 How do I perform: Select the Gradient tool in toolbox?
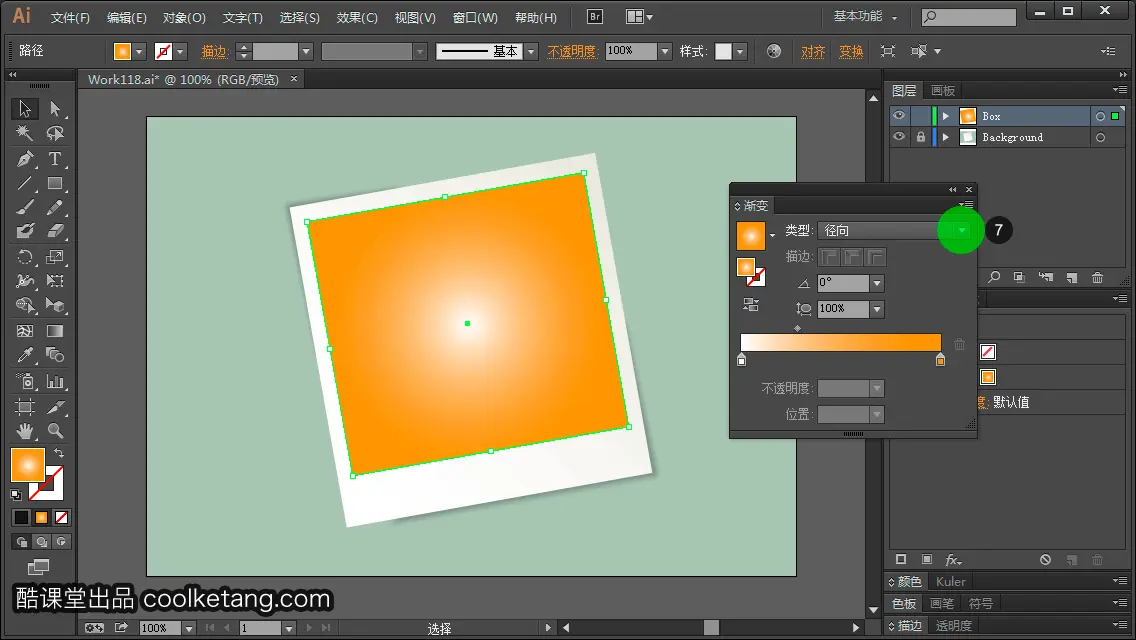55,331
